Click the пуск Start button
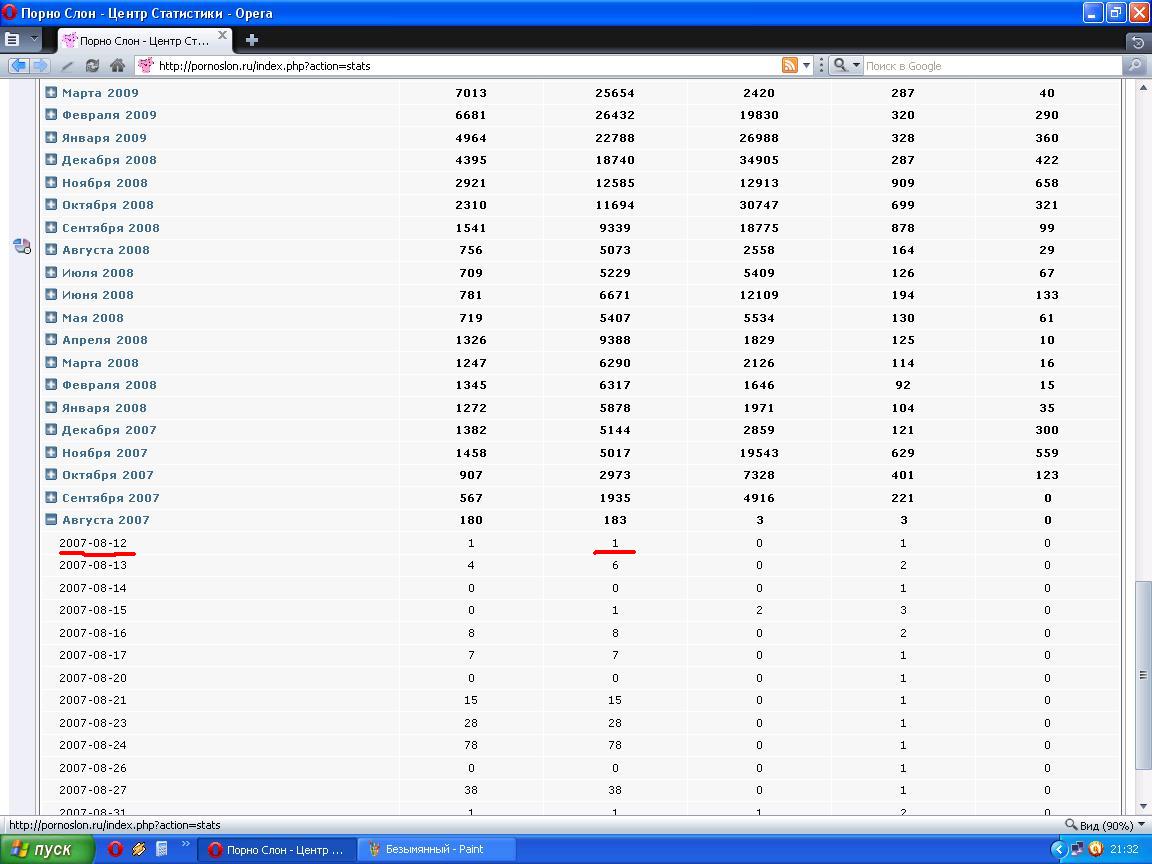Viewport: 1152px width, 864px height. coord(47,849)
